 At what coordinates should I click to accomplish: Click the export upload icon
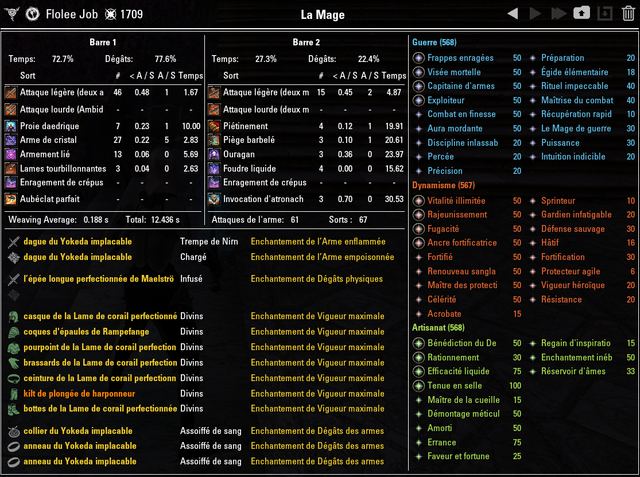point(582,13)
